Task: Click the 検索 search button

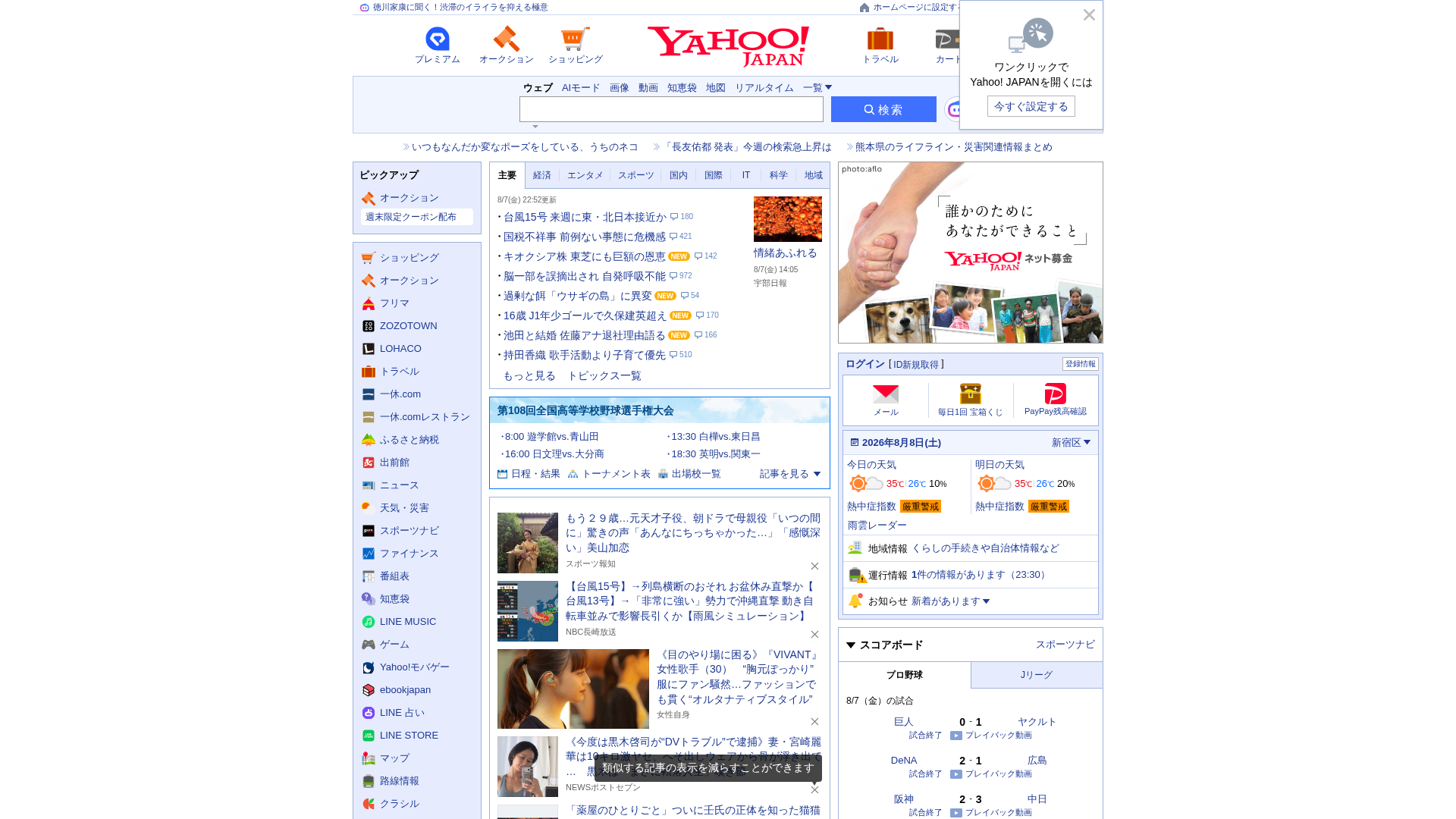Action: pos(883,109)
